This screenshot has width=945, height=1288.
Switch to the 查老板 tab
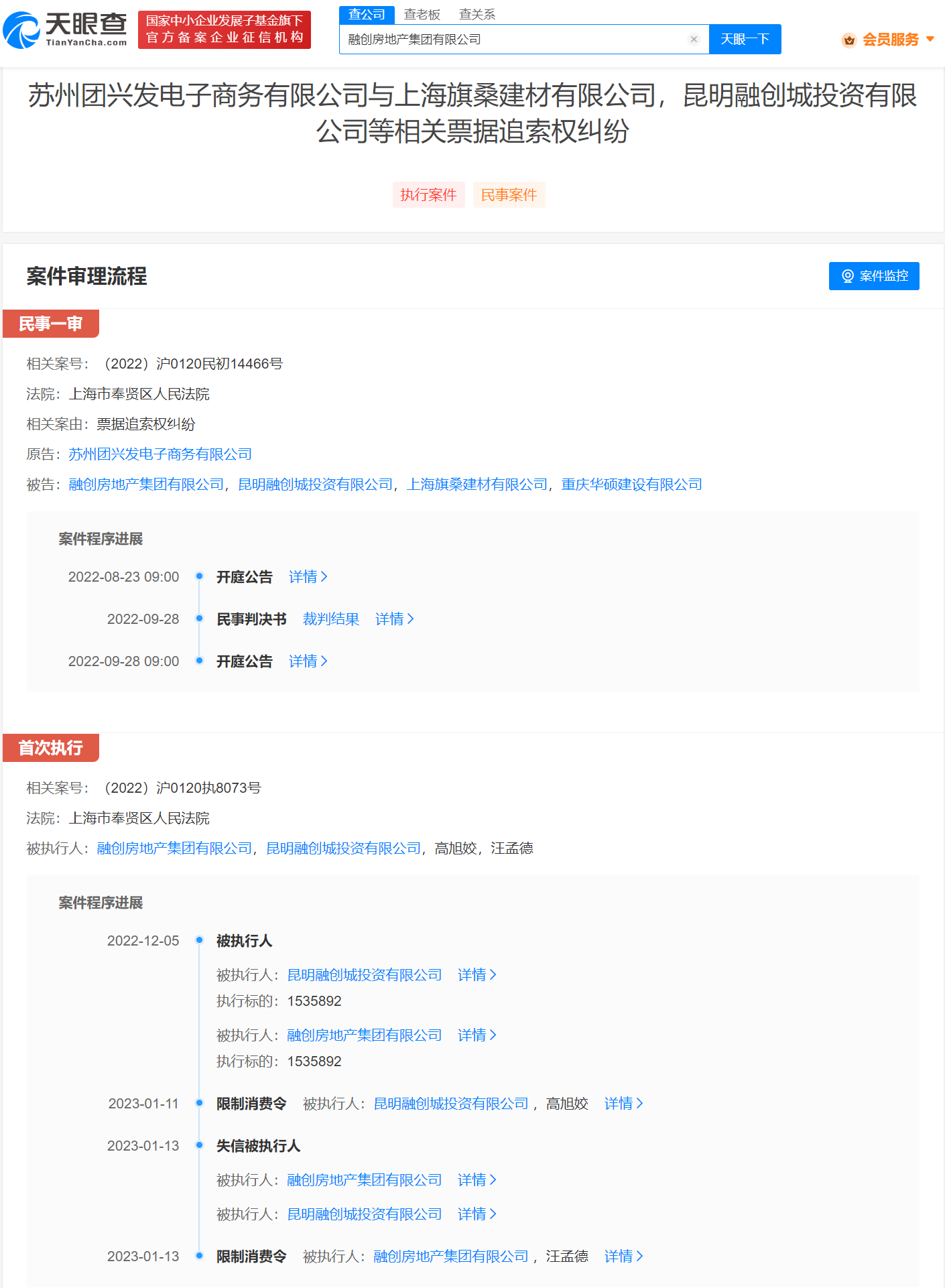click(x=422, y=15)
